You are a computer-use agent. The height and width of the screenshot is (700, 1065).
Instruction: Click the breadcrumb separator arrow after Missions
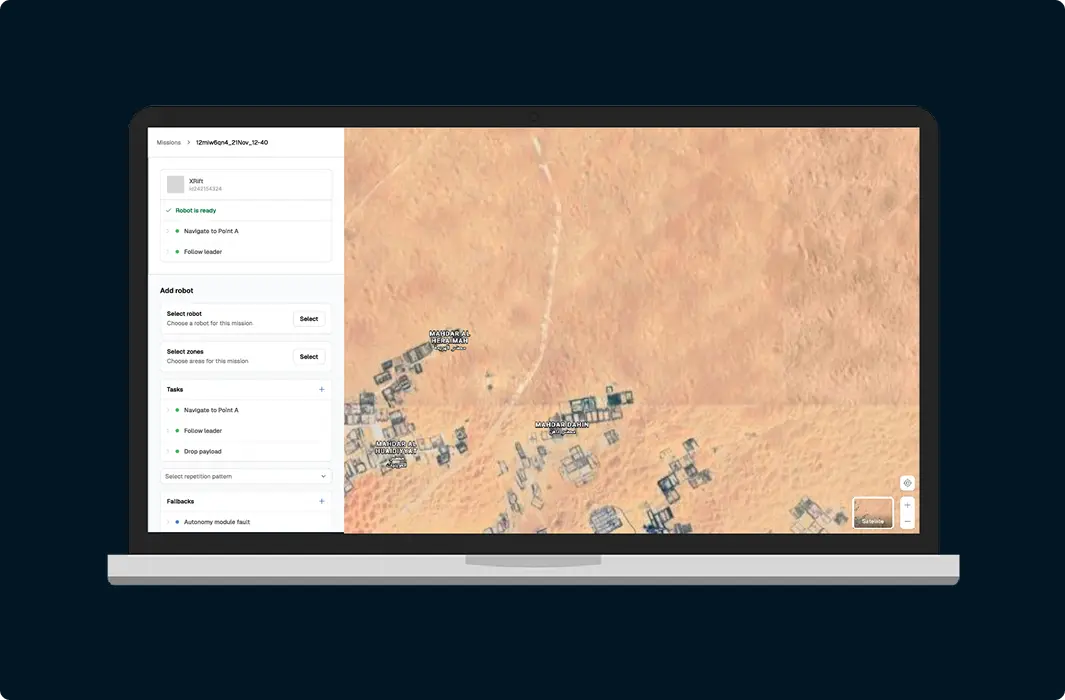click(188, 143)
